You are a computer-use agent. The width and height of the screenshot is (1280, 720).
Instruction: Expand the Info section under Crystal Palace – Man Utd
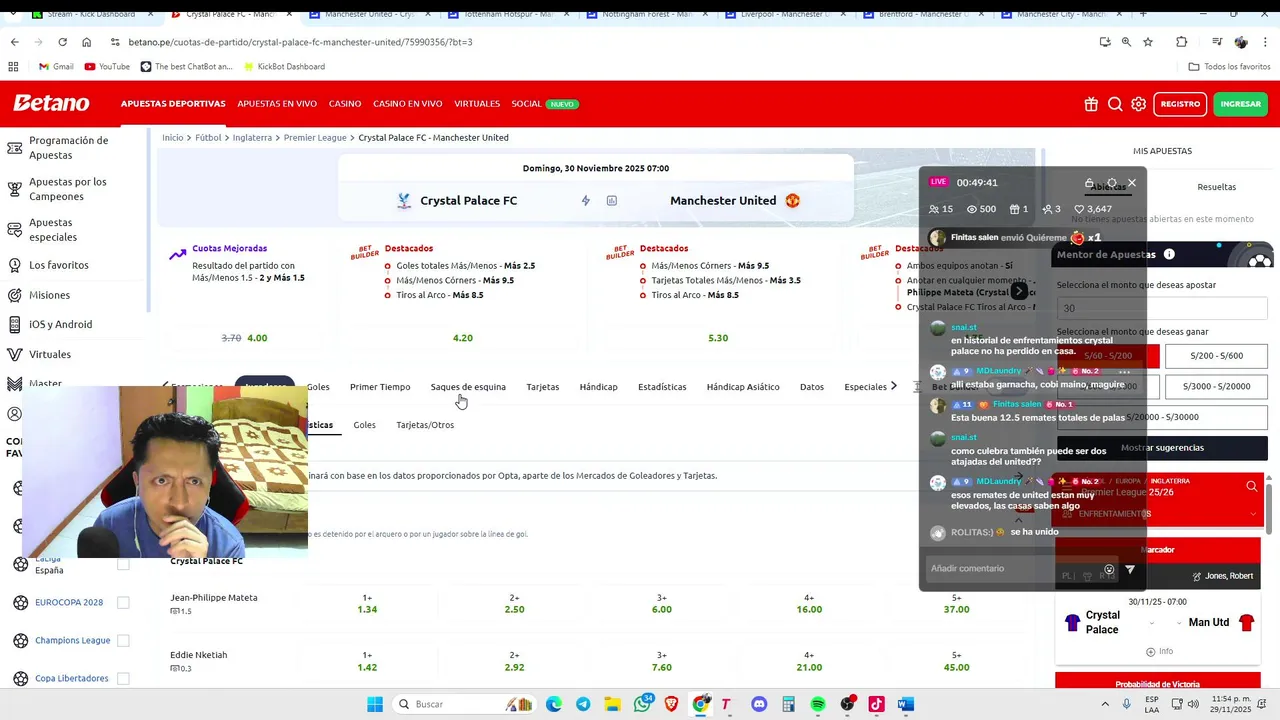click(1159, 651)
